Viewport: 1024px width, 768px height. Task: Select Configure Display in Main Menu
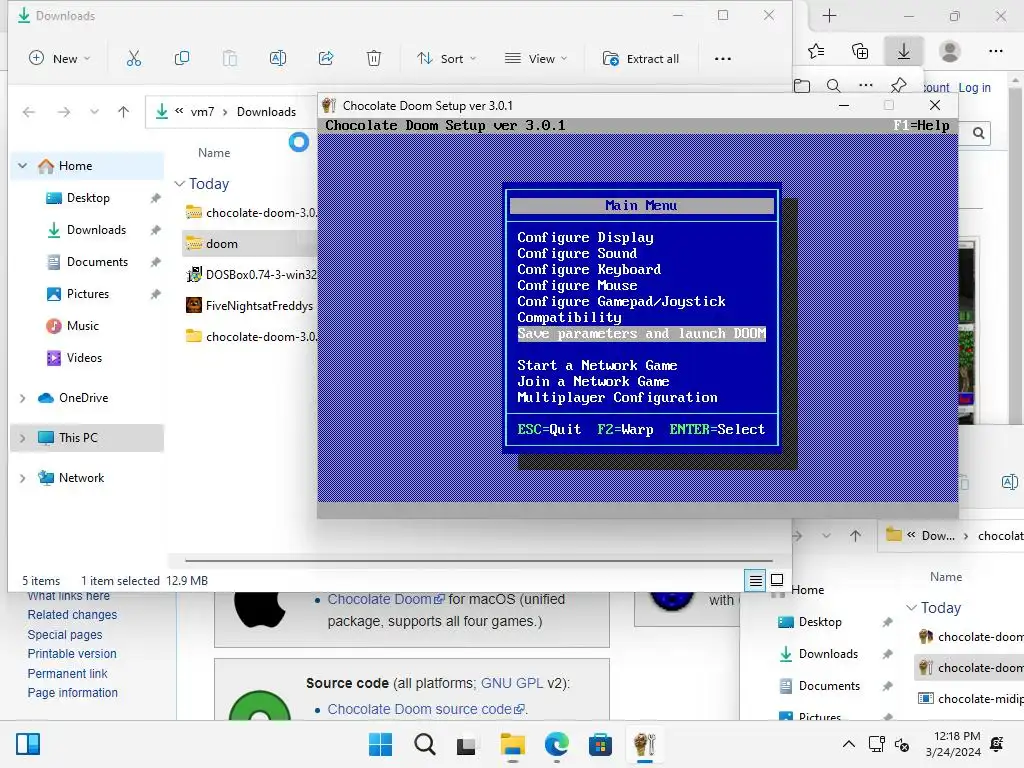coord(585,238)
